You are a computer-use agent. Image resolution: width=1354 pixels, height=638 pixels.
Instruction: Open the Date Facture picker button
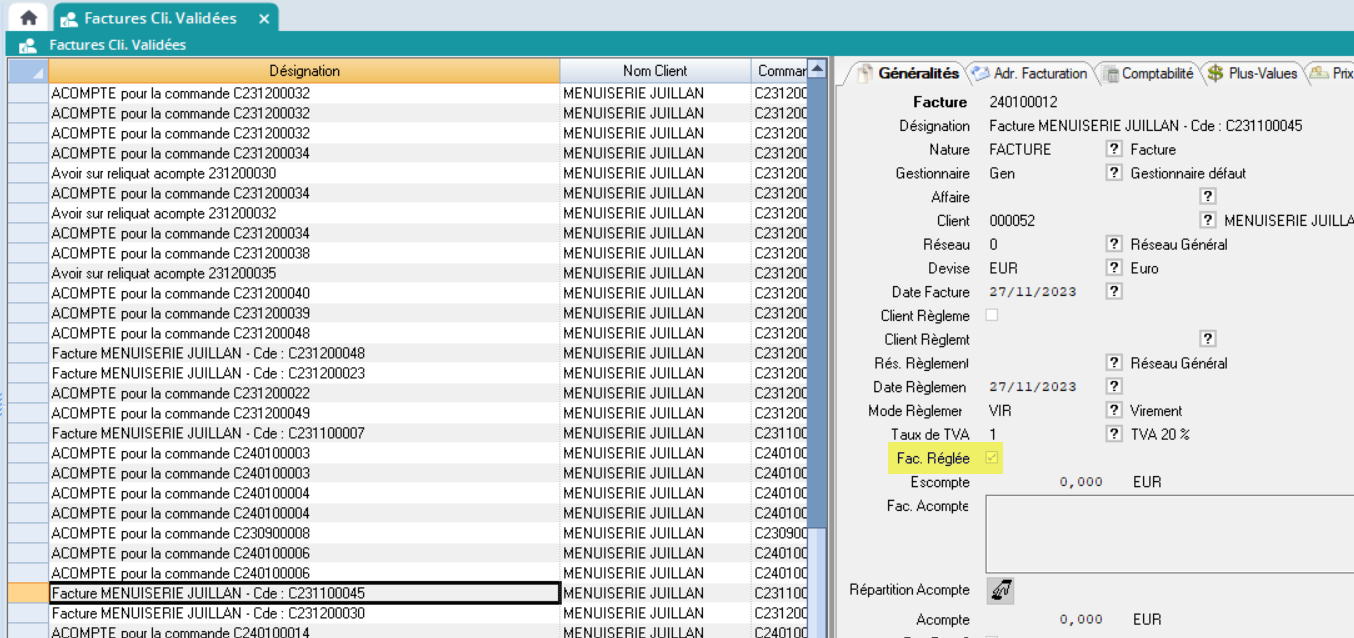(x=1114, y=292)
